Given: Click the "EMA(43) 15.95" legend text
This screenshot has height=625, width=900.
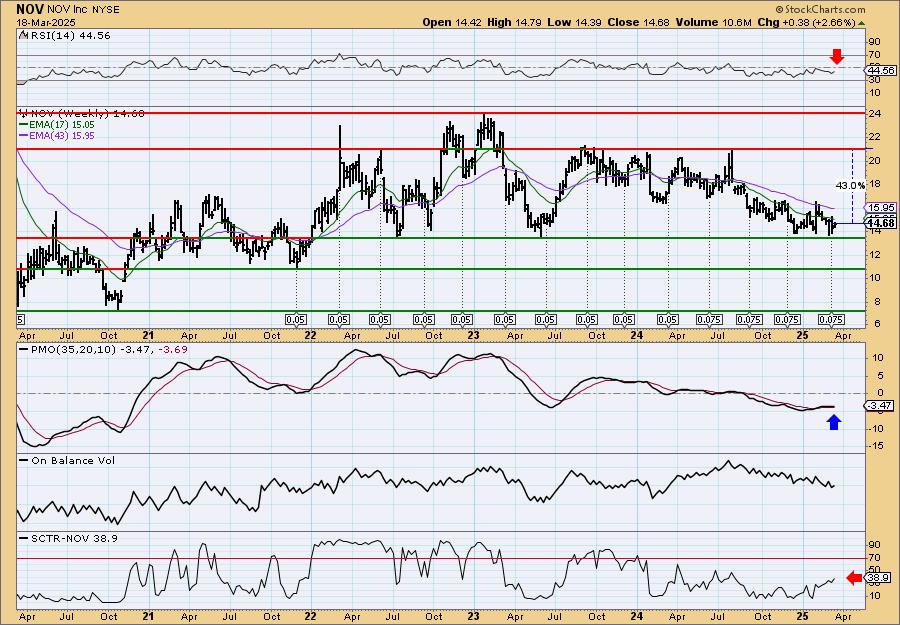Looking at the screenshot, I should click(61, 136).
